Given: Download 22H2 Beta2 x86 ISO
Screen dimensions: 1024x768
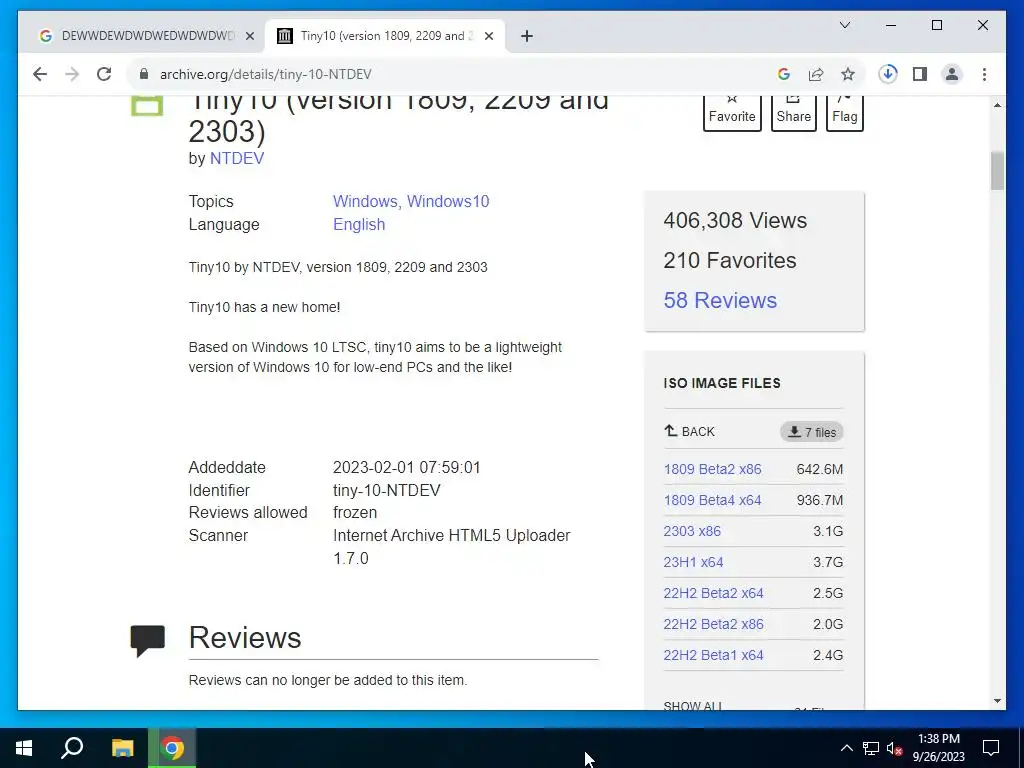Looking at the screenshot, I should click(x=713, y=624).
